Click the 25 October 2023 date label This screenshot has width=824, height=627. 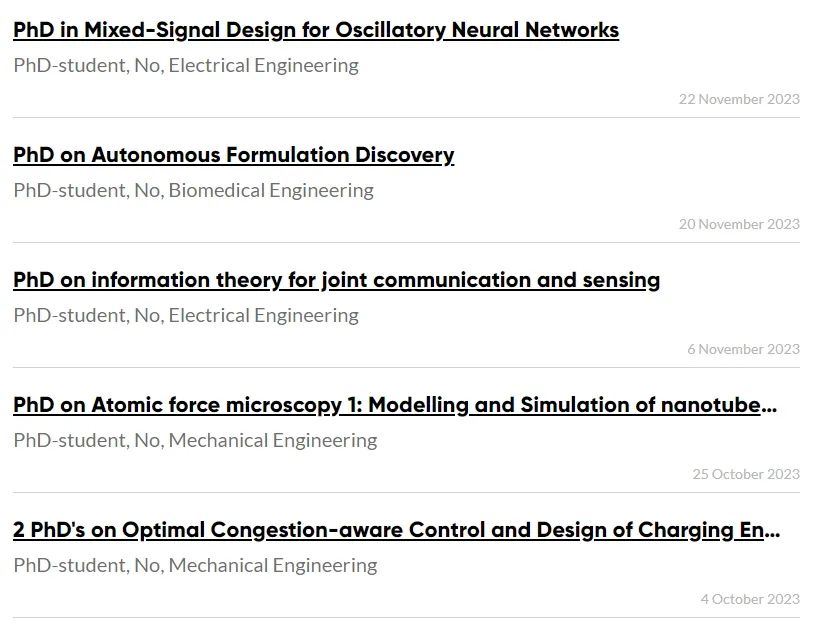[746, 475]
